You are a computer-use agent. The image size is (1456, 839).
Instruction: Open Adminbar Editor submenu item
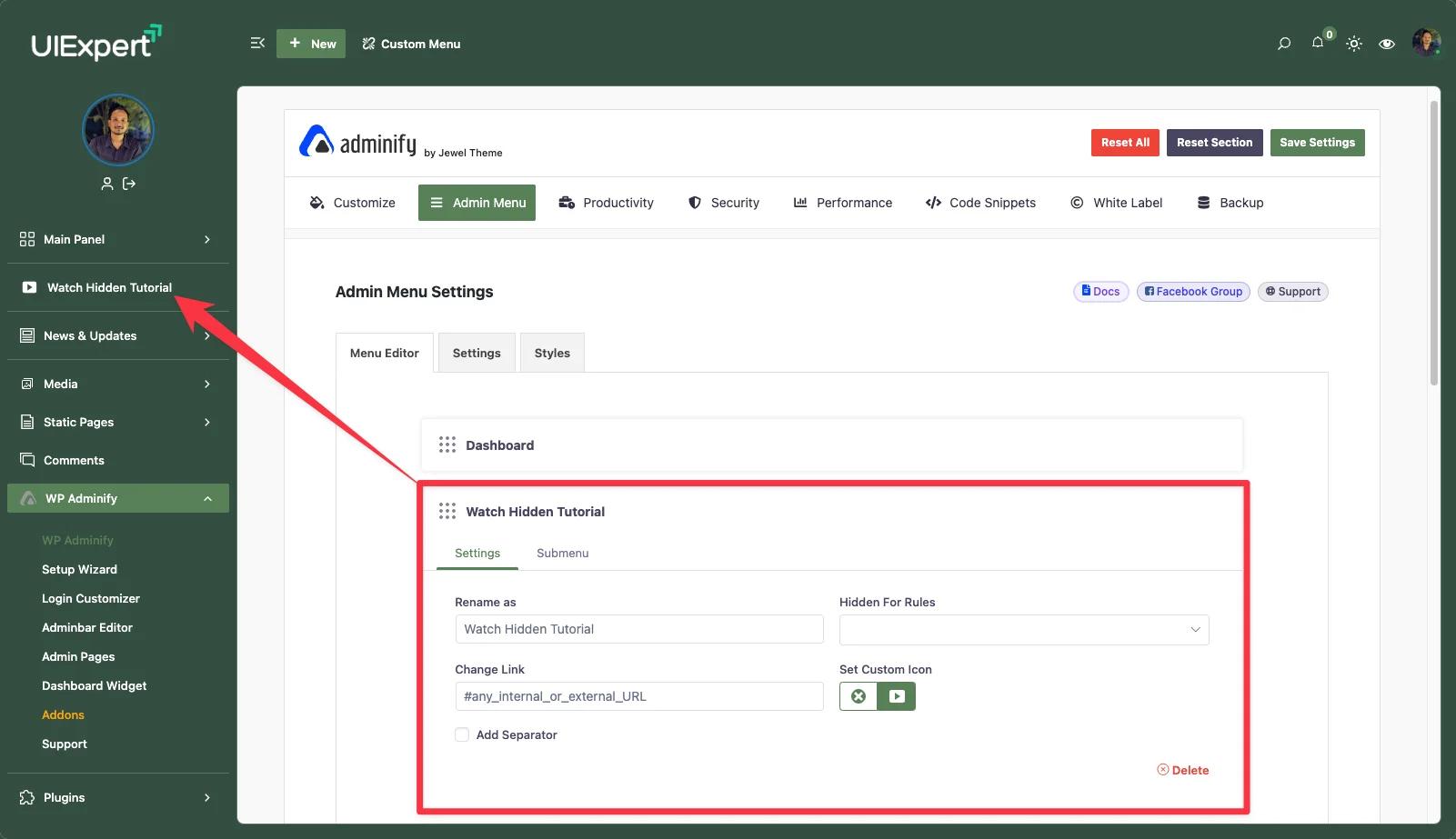87,627
